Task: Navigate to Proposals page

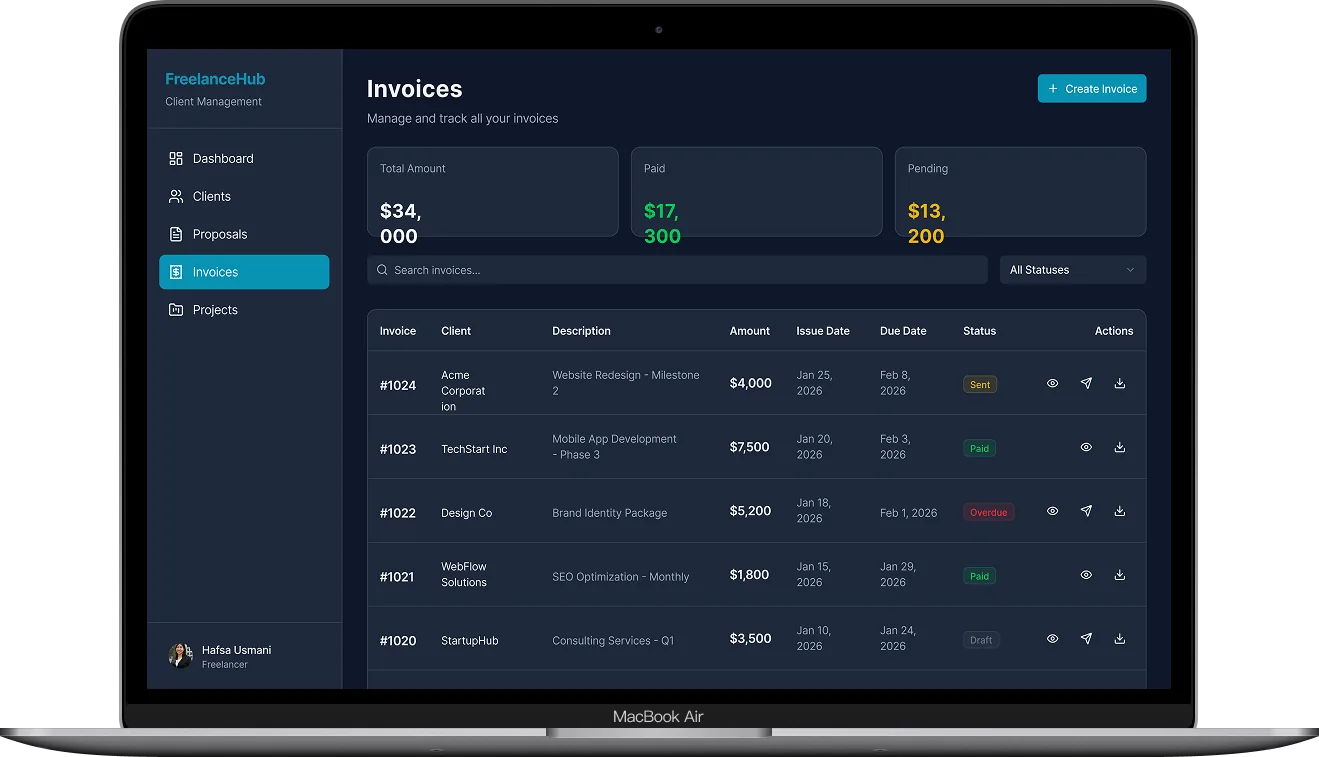Action: 244,234
